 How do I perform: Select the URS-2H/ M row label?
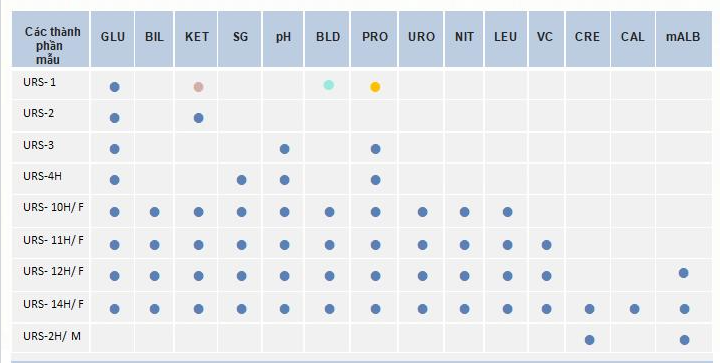click(52, 336)
